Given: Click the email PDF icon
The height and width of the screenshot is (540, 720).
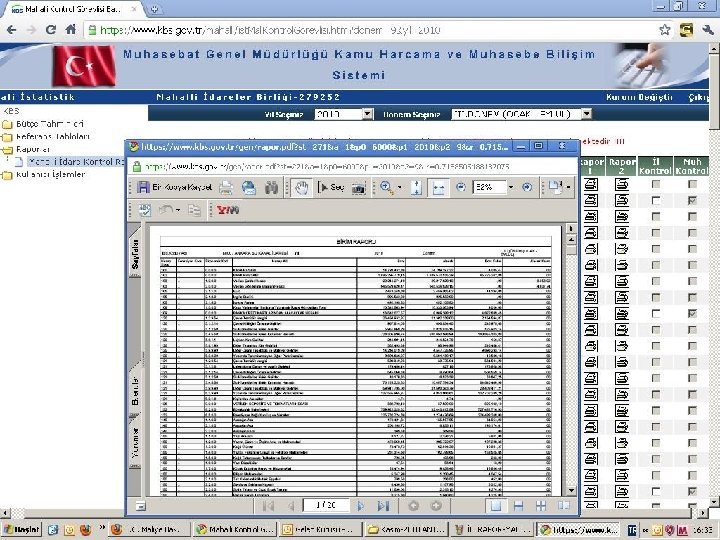Looking at the screenshot, I should pyautogui.click(x=248, y=187).
